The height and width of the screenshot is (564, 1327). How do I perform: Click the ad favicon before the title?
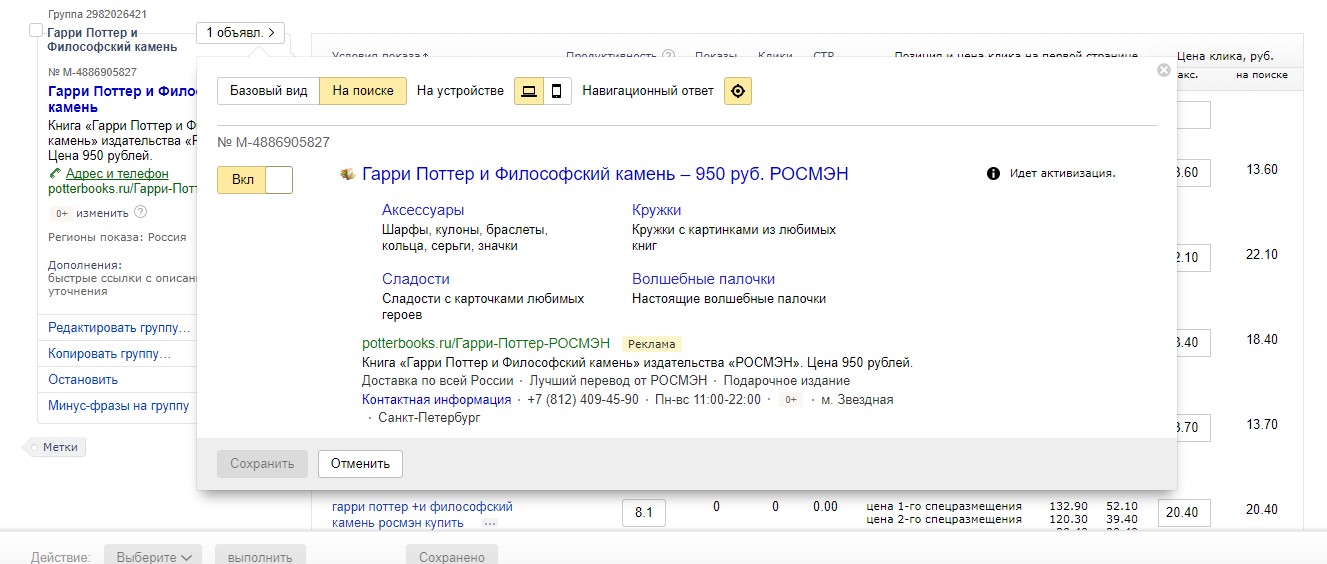click(x=348, y=174)
